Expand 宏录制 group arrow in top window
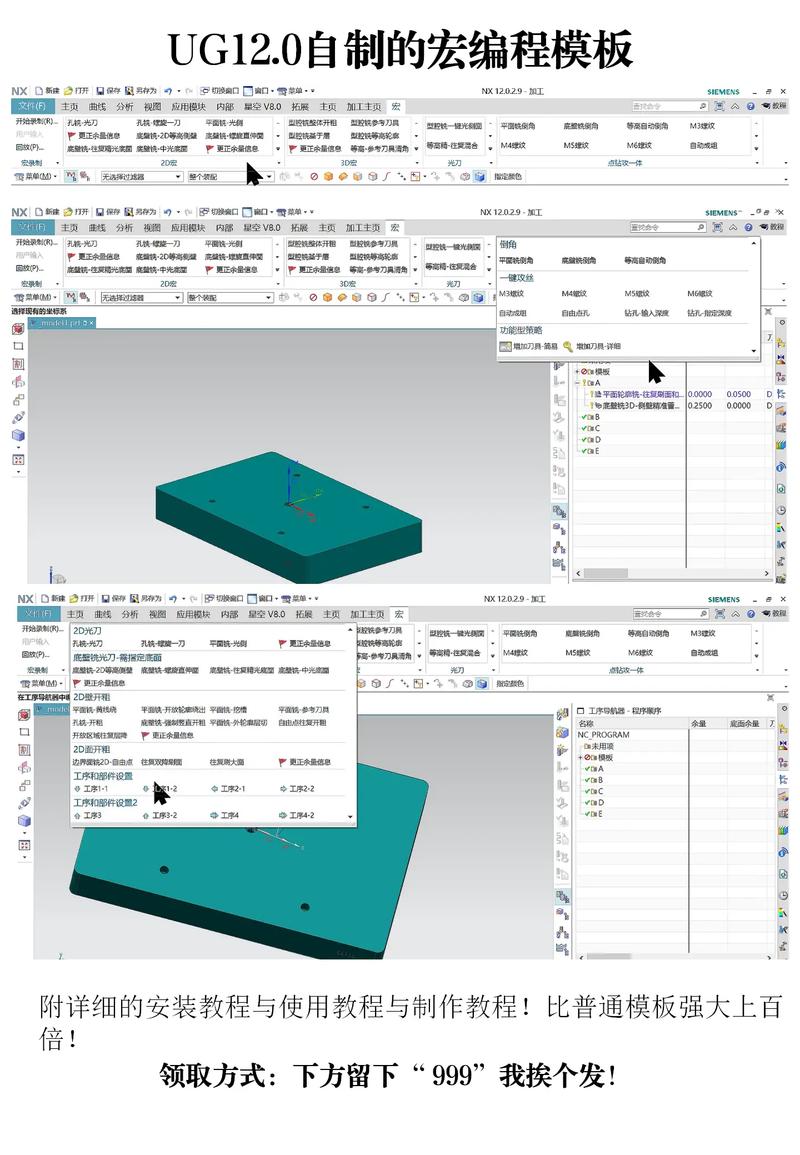Image resolution: width=800 pixels, height=1155 pixels. coord(57,163)
